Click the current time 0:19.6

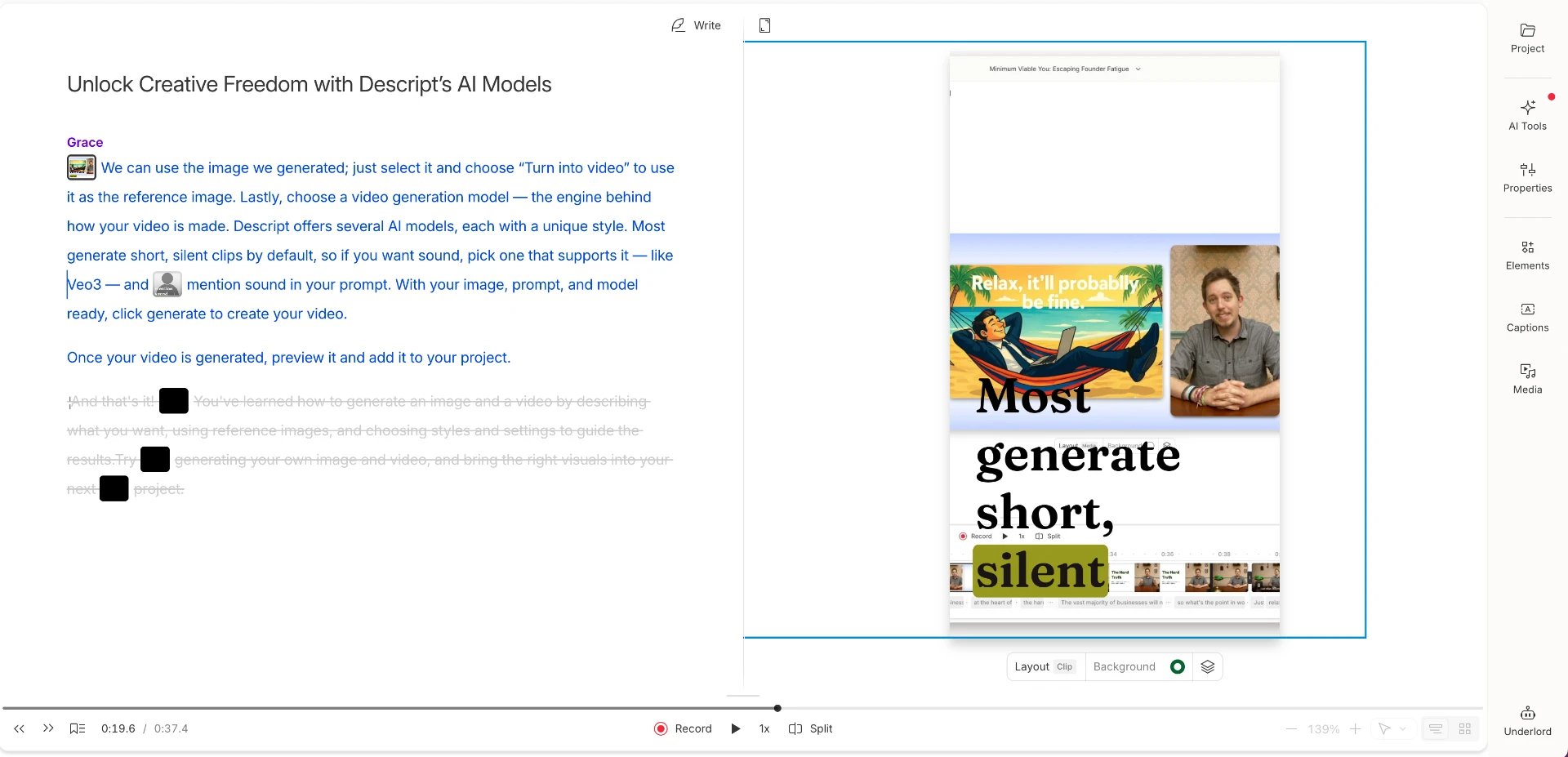(118, 728)
